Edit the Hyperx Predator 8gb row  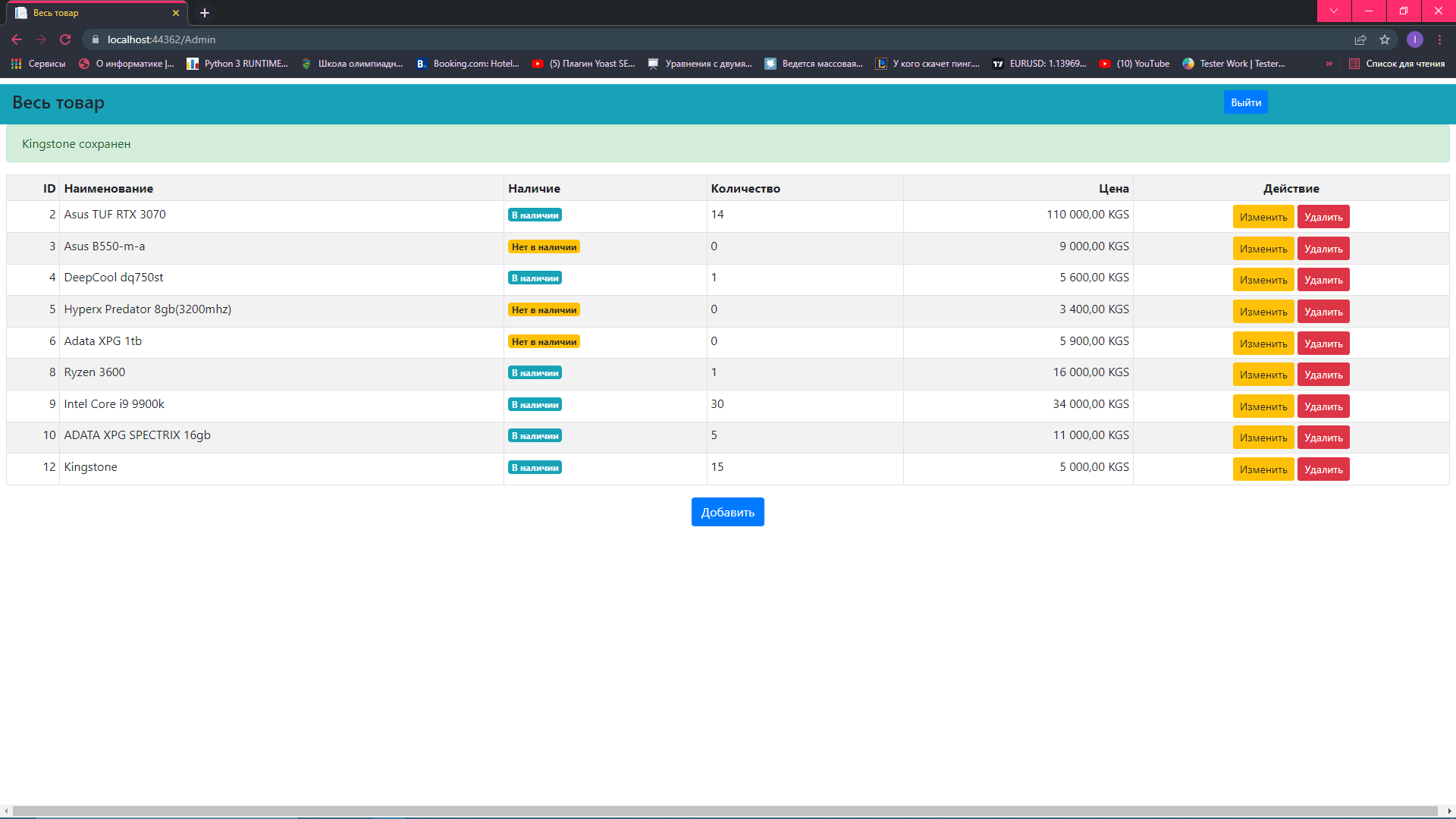(1263, 312)
